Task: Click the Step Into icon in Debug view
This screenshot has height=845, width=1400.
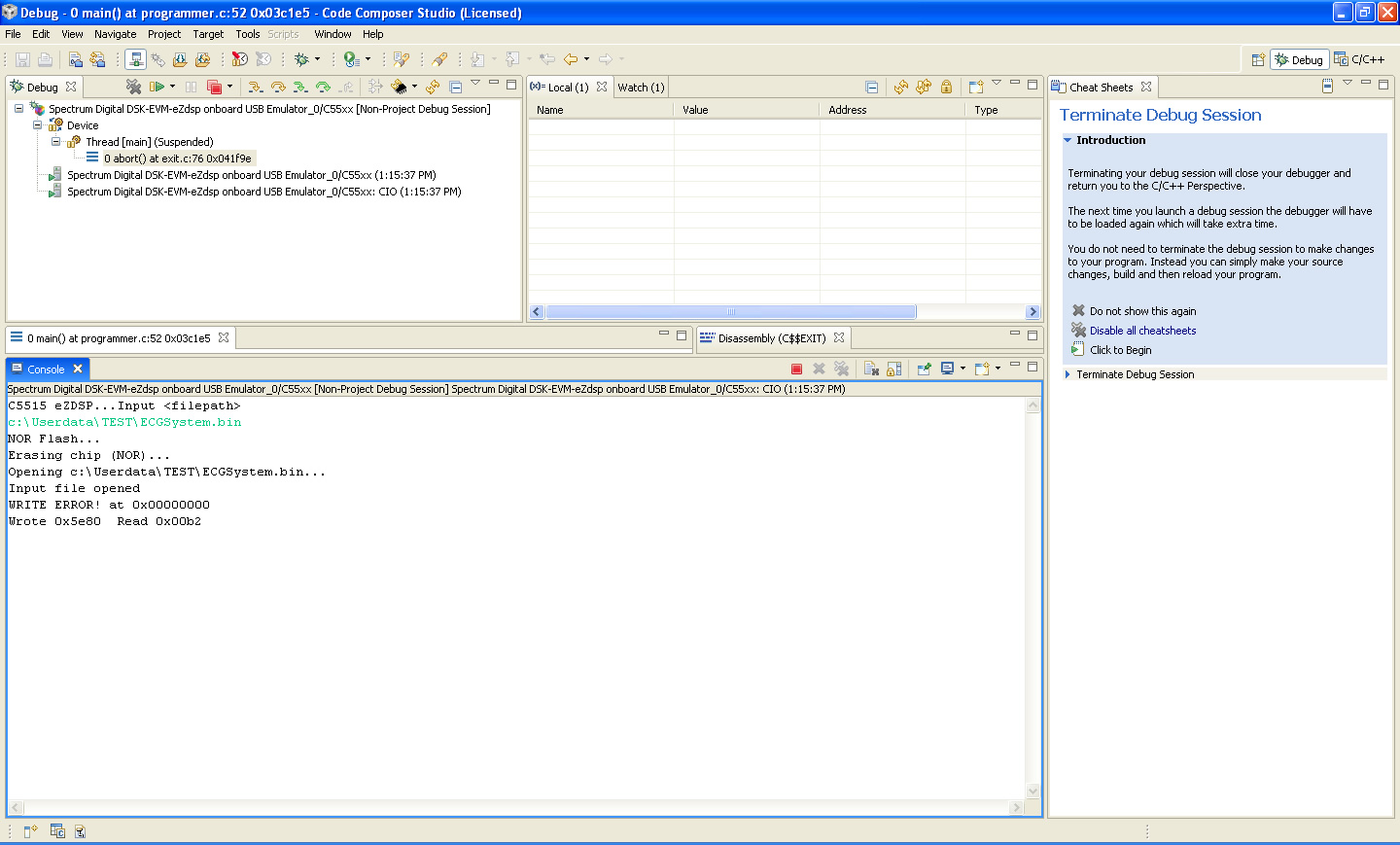Action: pyautogui.click(x=255, y=87)
